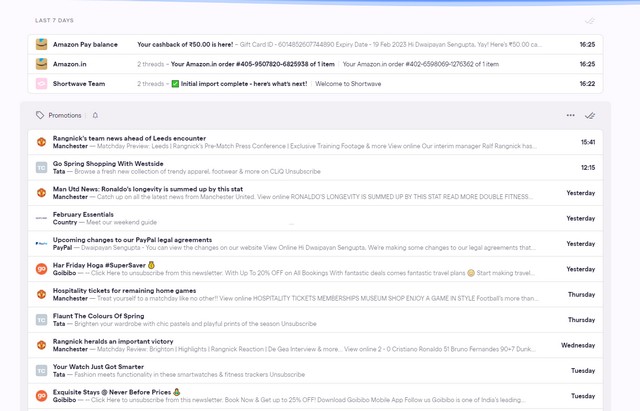Click the 16:22 timestamp on Shortwave email
The image size is (640, 411).
pos(587,84)
